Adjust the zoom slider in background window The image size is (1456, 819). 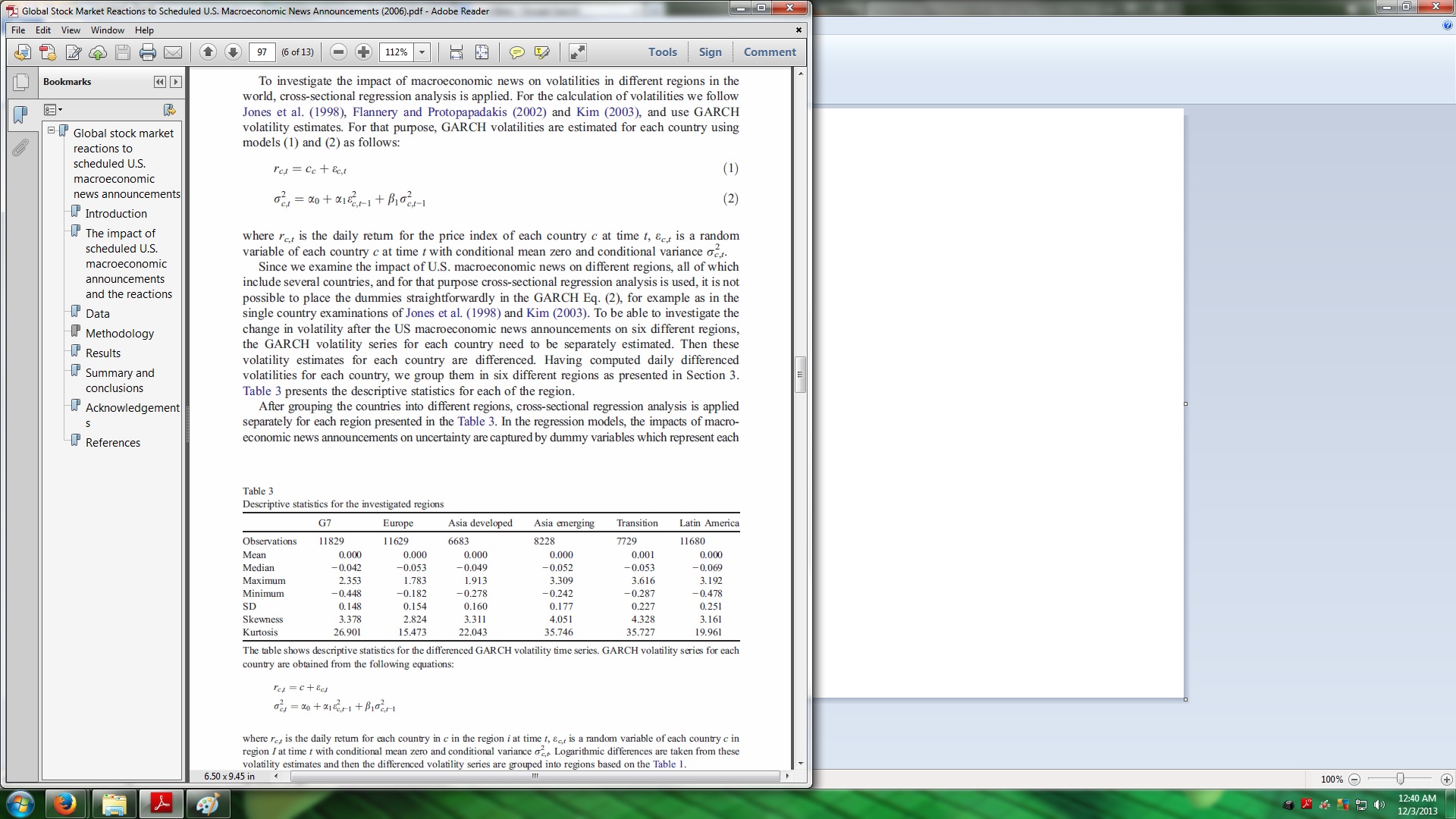pos(1401,779)
